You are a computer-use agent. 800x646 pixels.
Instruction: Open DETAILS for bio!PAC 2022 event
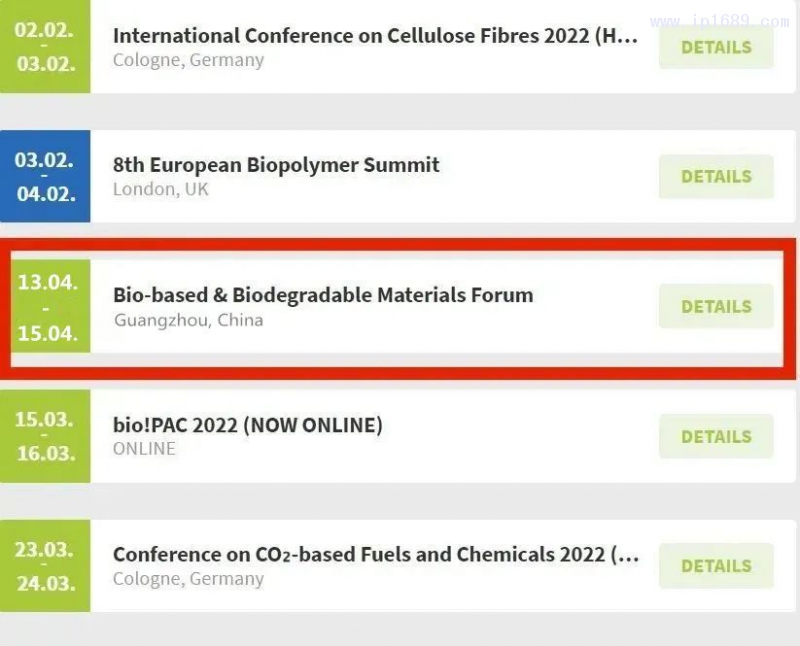coord(715,437)
